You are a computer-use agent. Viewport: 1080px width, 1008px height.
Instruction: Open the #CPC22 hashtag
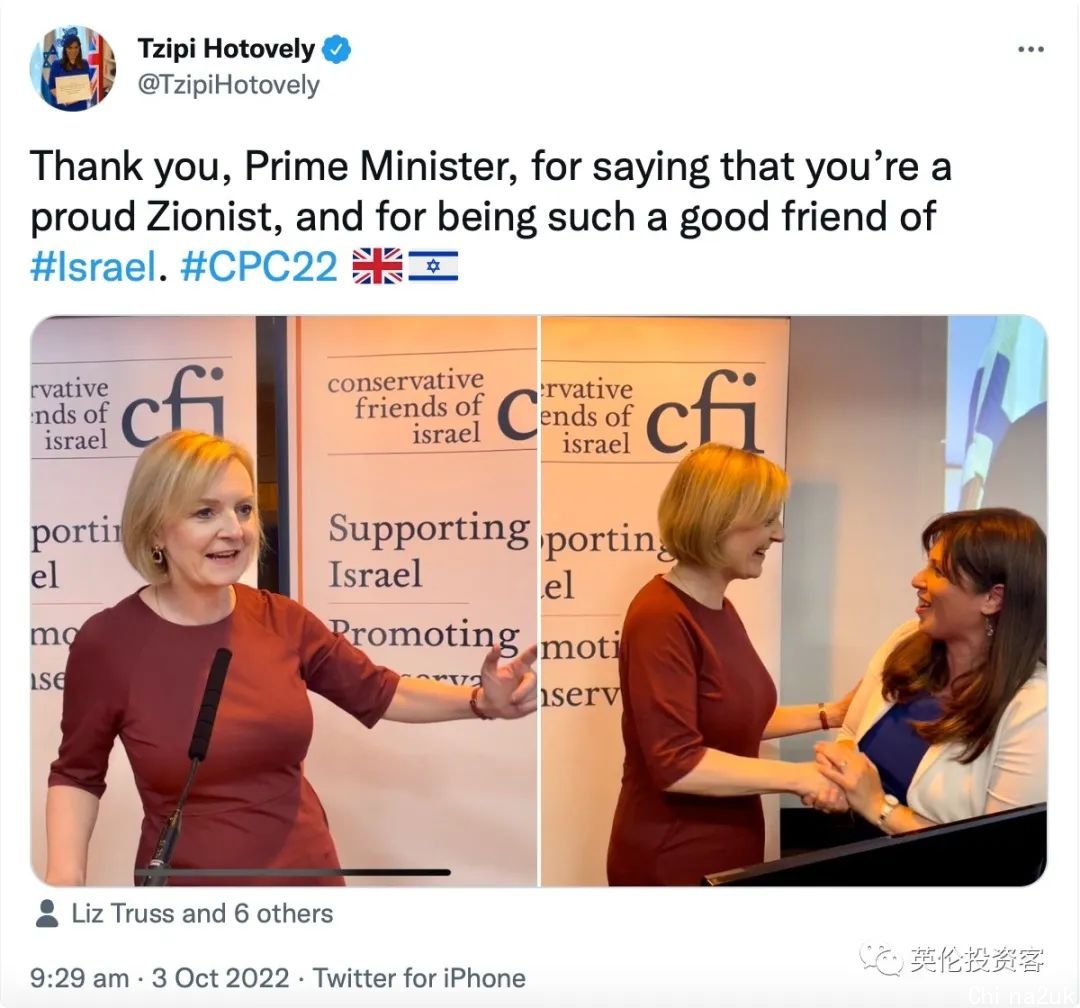(x=259, y=267)
